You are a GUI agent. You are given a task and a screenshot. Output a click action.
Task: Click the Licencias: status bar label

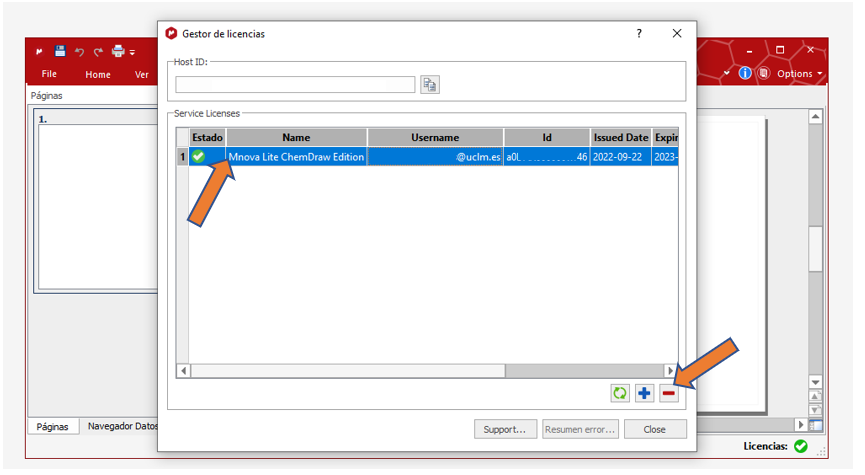point(765,446)
